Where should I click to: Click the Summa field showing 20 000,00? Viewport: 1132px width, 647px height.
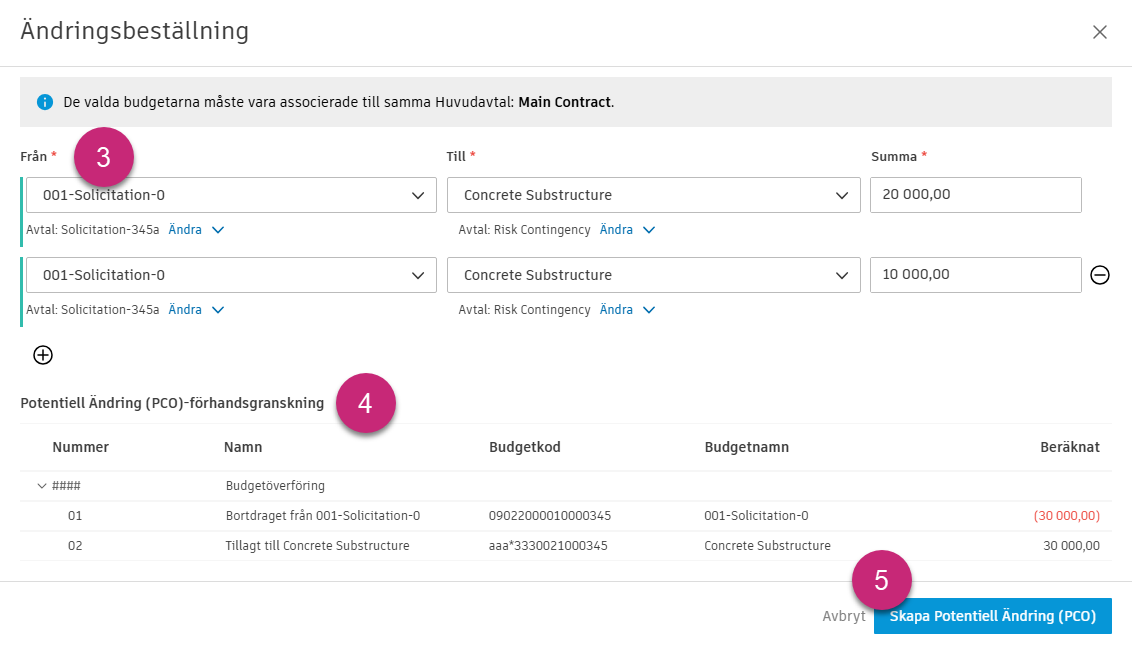click(x=975, y=195)
